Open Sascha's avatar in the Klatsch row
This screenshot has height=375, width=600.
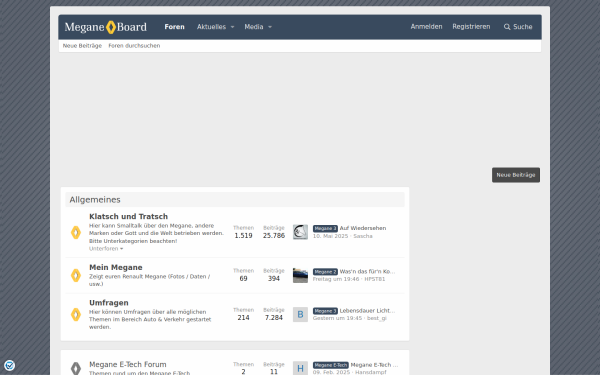click(300, 232)
